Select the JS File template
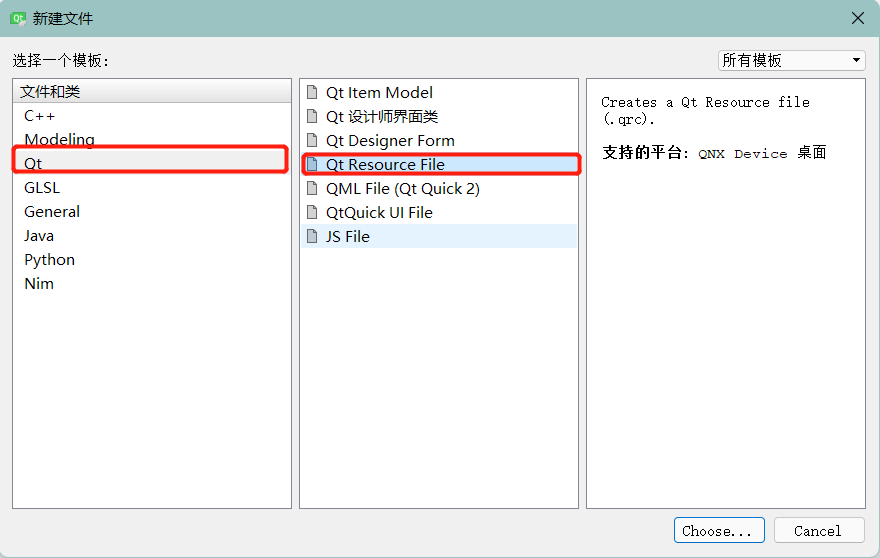880x558 pixels. 439,236
